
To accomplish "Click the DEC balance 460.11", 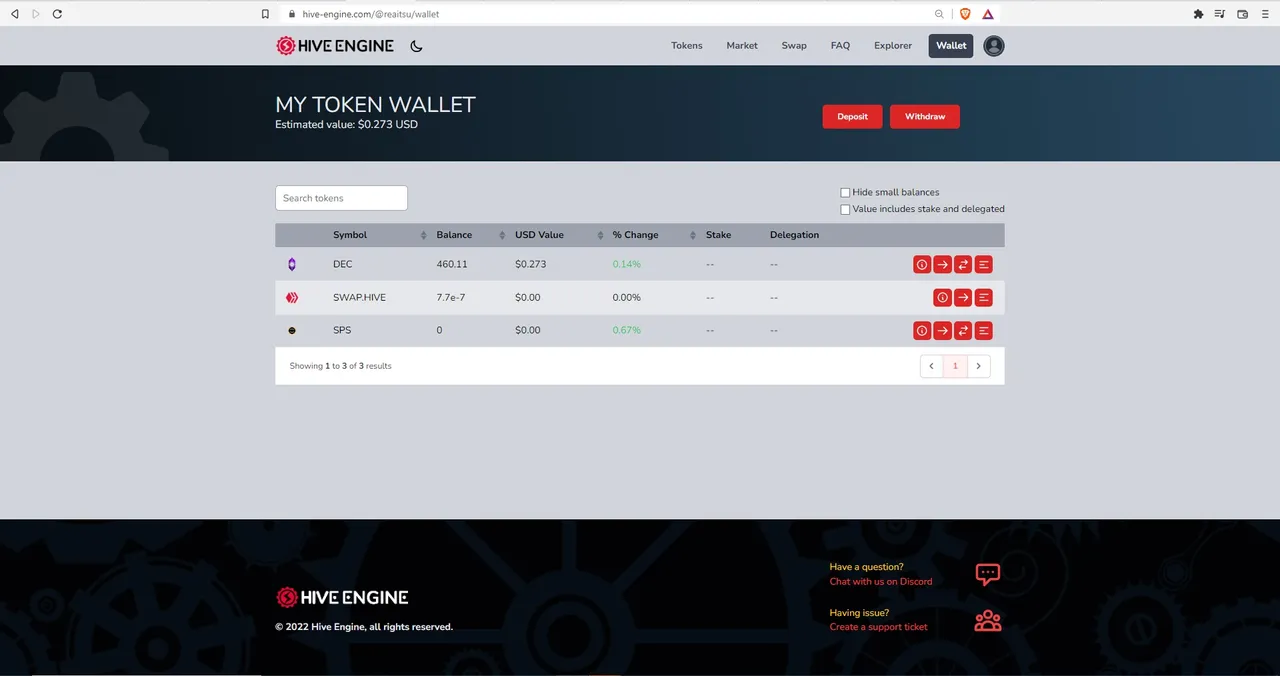I will [452, 264].
